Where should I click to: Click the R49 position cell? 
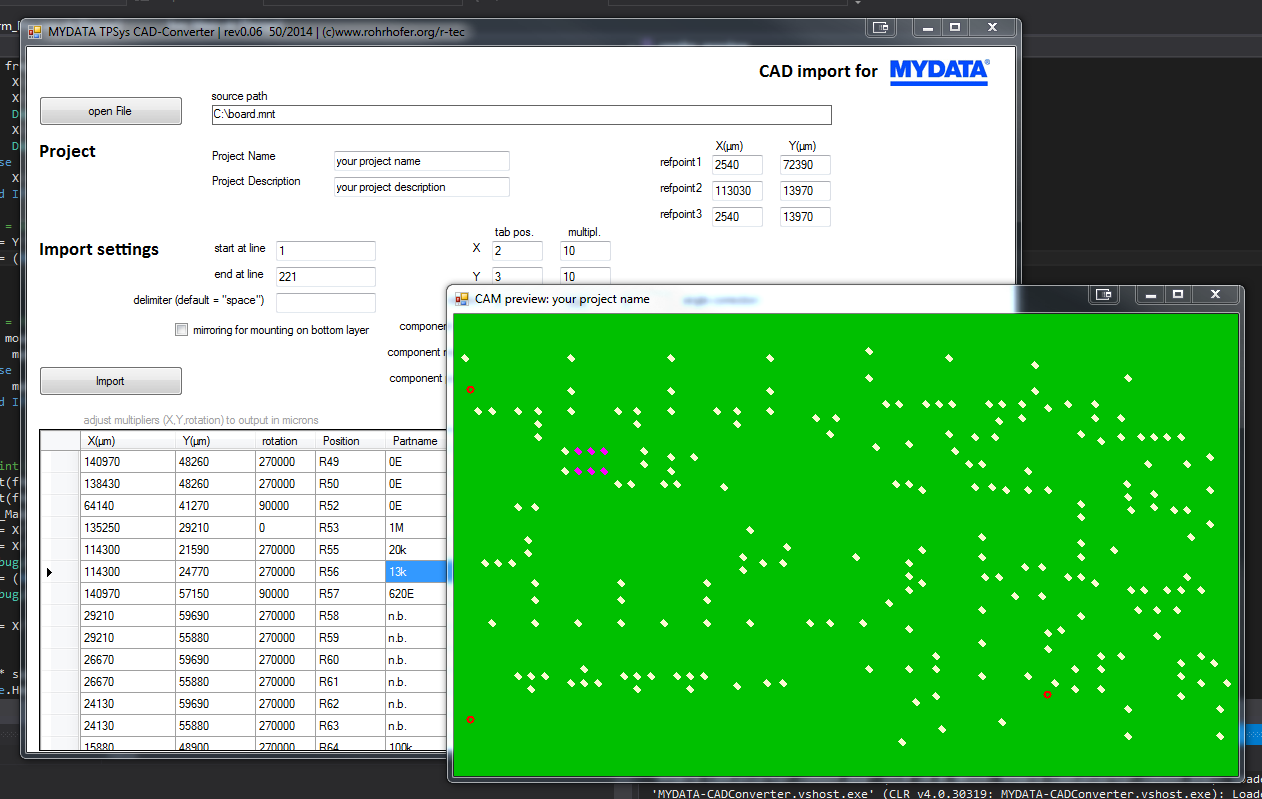tap(350, 462)
